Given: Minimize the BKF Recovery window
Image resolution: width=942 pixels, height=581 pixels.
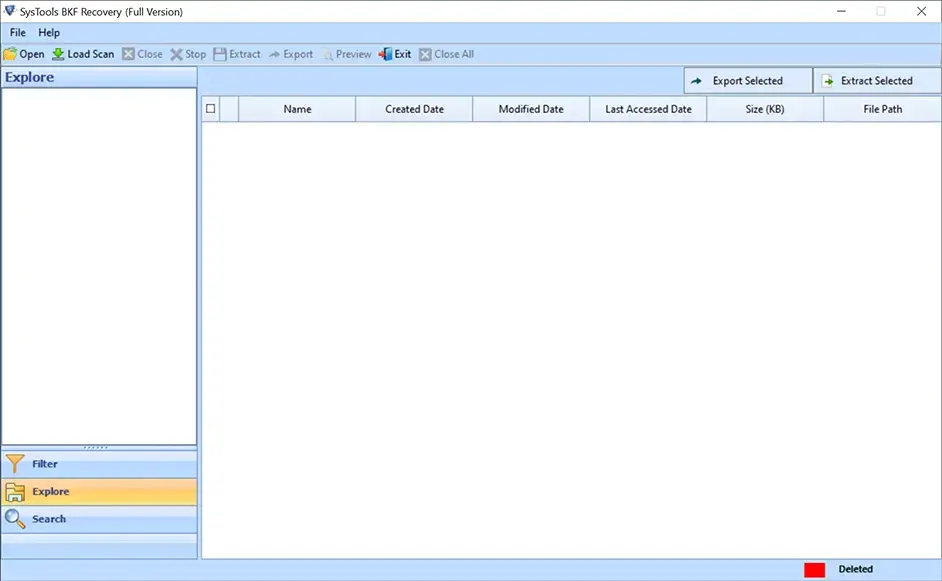Looking at the screenshot, I should click(x=841, y=11).
